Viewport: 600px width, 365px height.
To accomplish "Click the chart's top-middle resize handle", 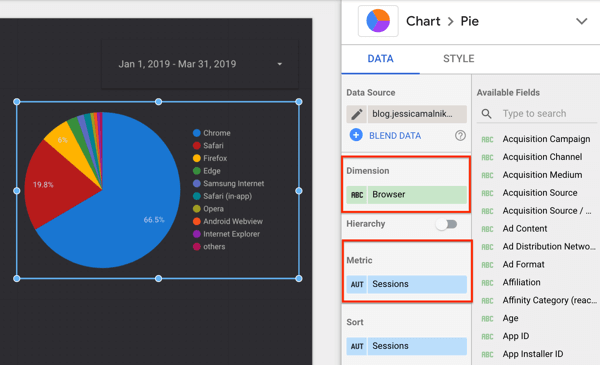I will click(158, 102).
